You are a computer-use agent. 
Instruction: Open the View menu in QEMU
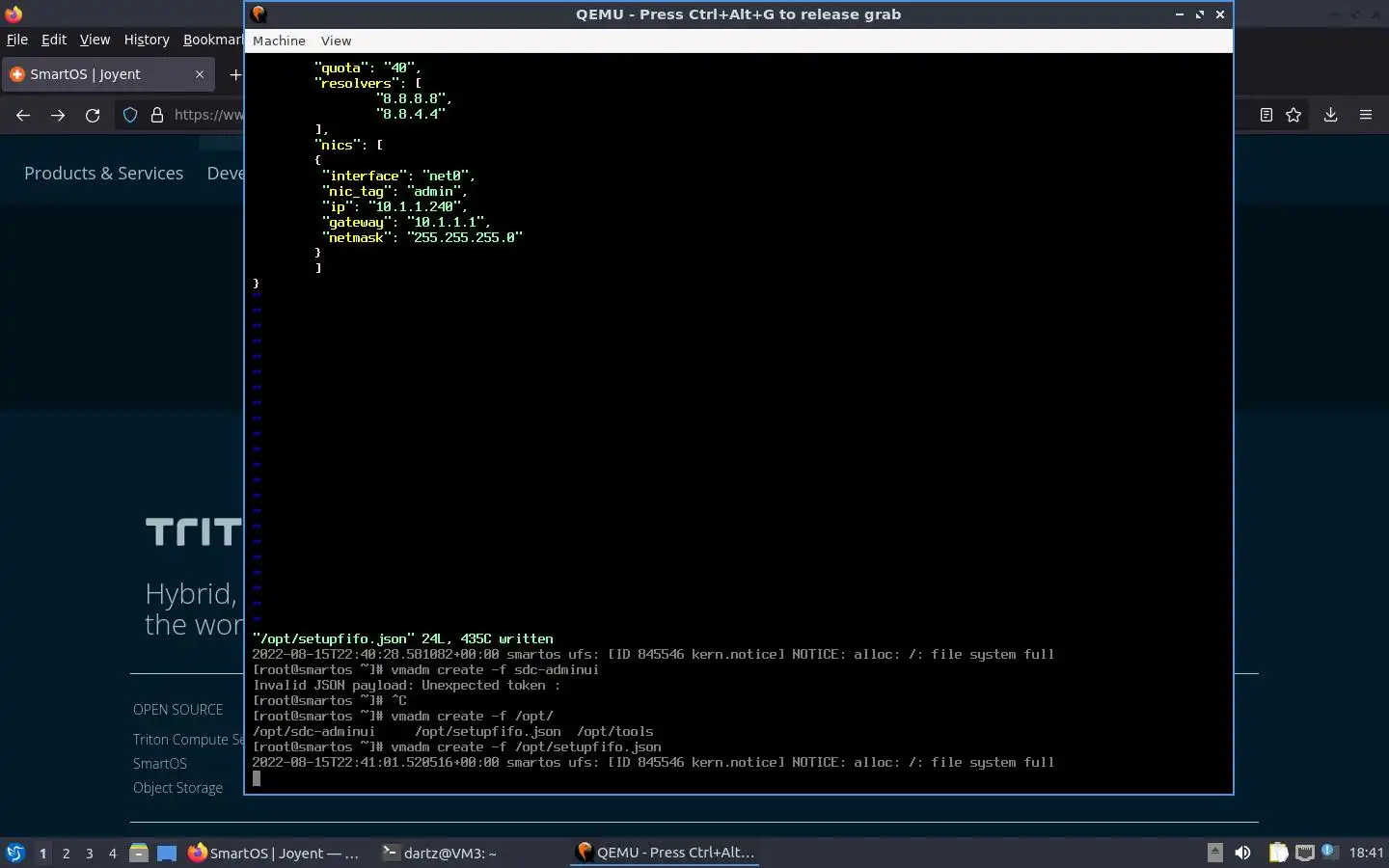point(336,41)
